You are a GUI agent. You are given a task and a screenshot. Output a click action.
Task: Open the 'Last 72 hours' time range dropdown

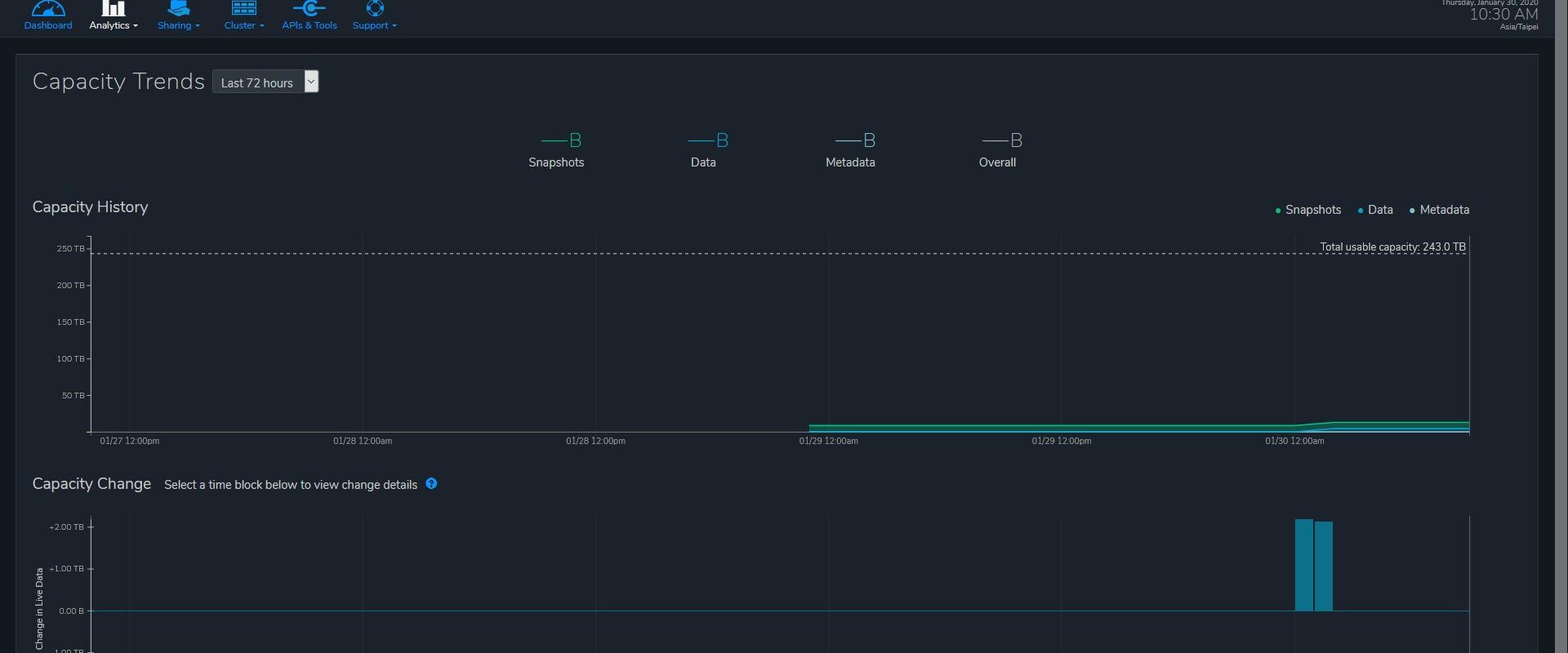[x=265, y=82]
